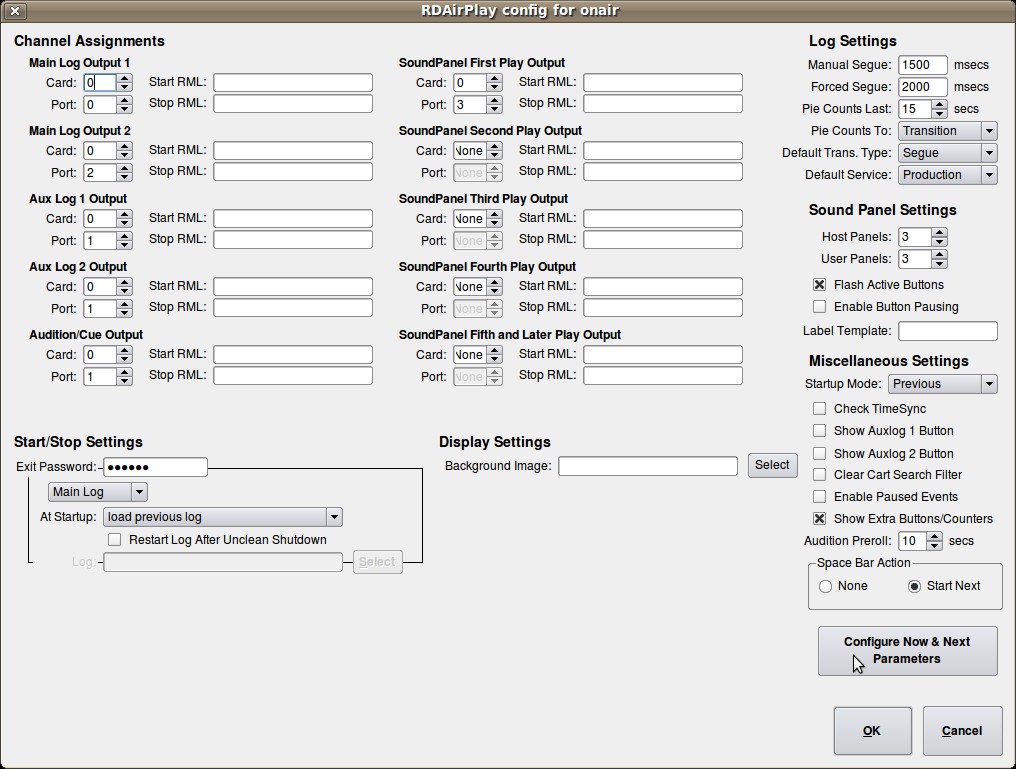1016x769 pixels.
Task: Increase Main Log Output 1 Card value
Action: 124,78
